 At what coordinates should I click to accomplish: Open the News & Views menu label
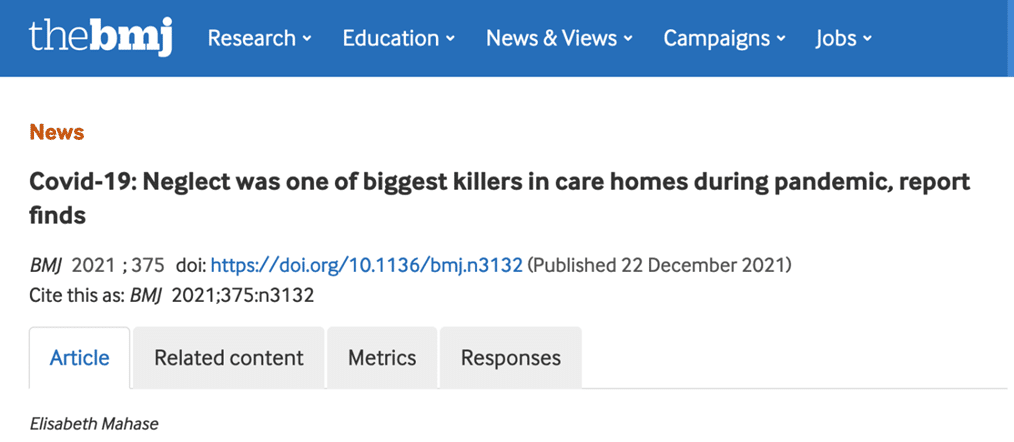[x=552, y=38]
